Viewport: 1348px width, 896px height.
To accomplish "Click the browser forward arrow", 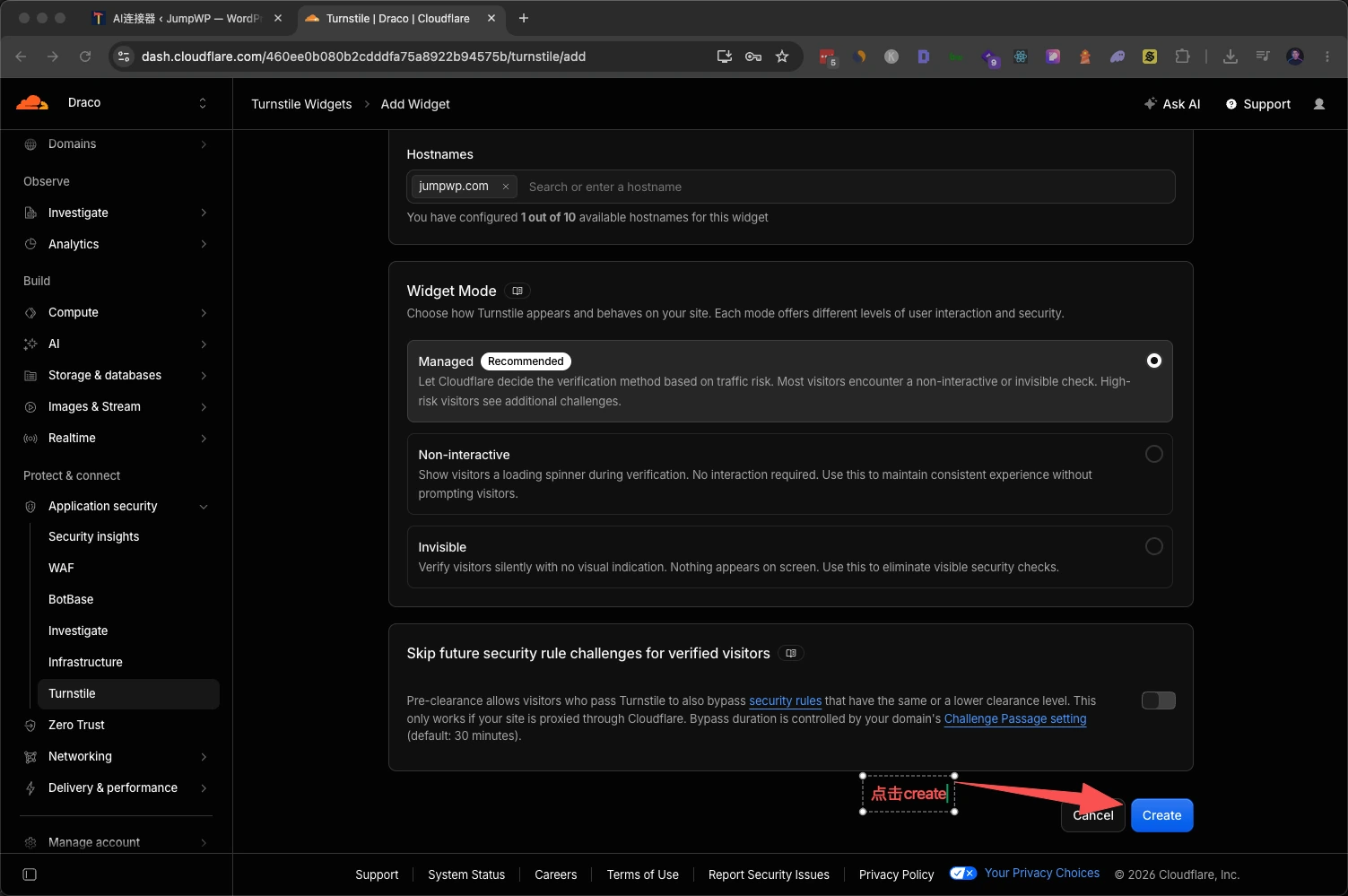I will tap(53, 57).
